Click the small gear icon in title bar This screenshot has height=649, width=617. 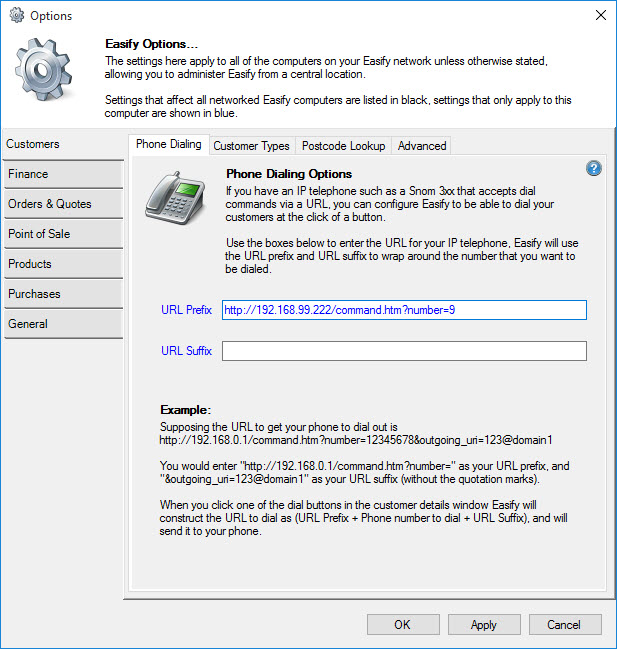[16, 16]
